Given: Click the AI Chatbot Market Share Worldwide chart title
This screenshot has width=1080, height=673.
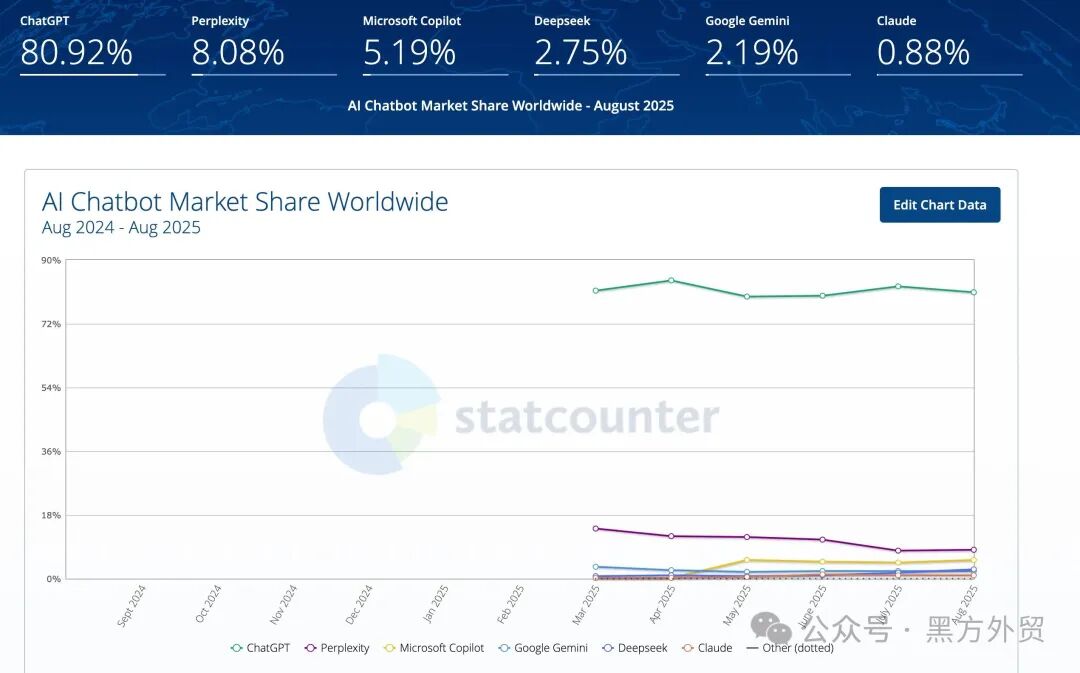Looking at the screenshot, I should coord(245,202).
